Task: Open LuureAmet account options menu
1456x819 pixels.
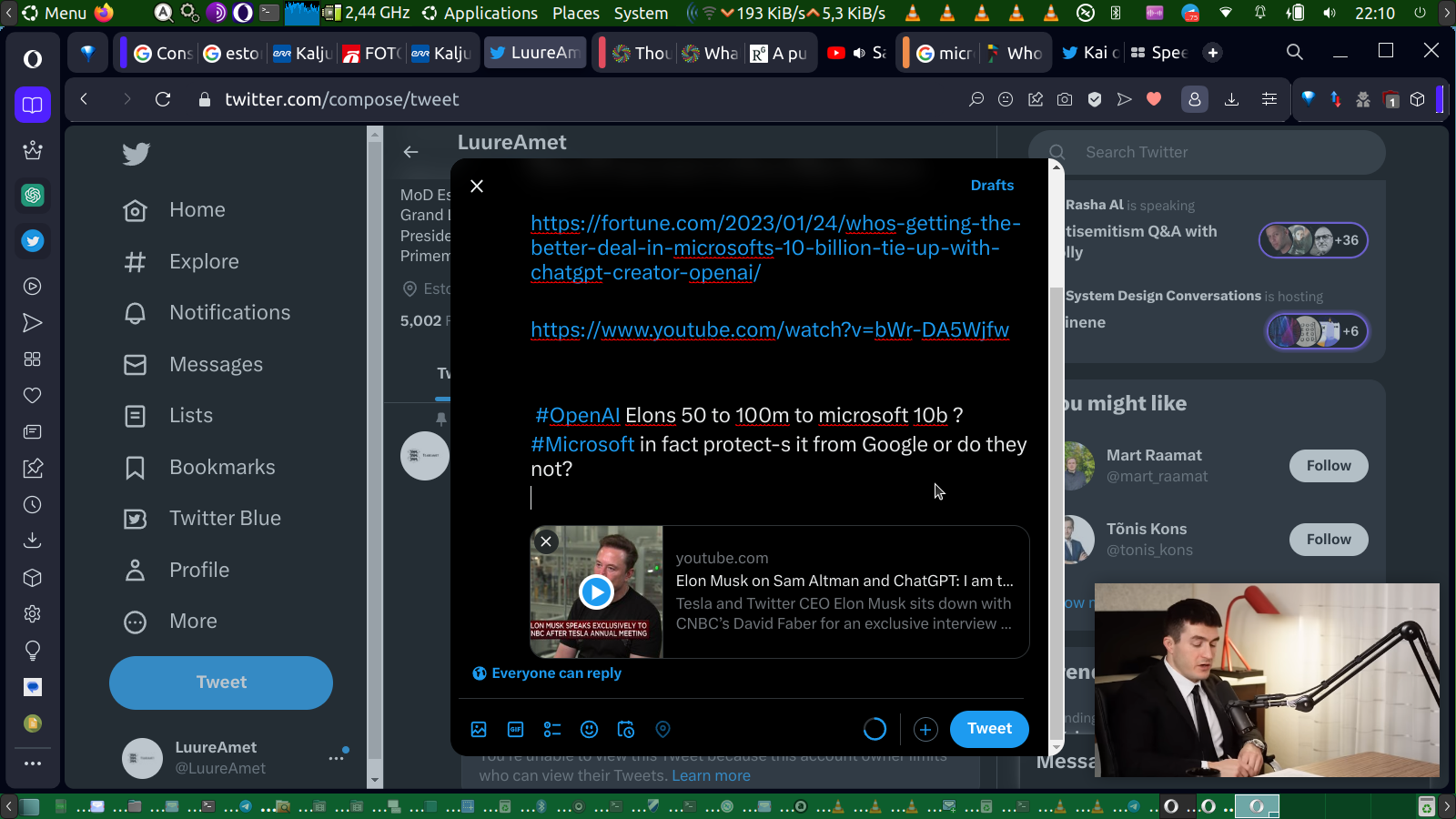Action: point(337,757)
